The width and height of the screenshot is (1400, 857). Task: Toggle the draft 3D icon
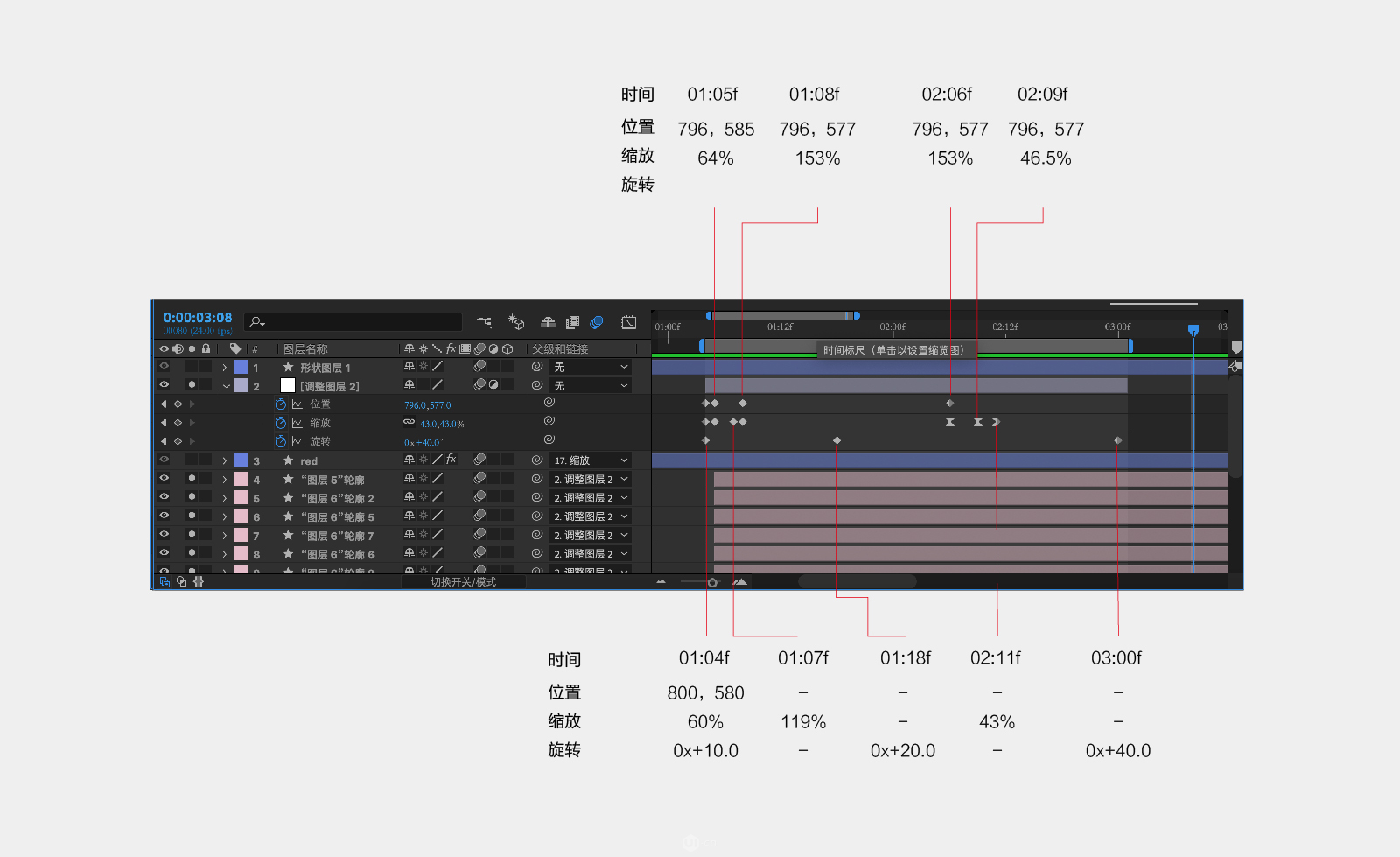click(x=516, y=322)
